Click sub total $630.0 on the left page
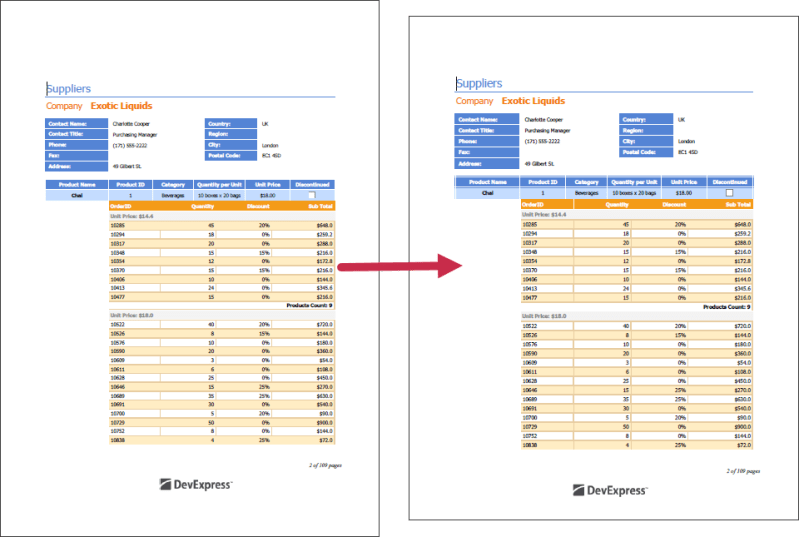The image size is (799, 537). [325, 396]
